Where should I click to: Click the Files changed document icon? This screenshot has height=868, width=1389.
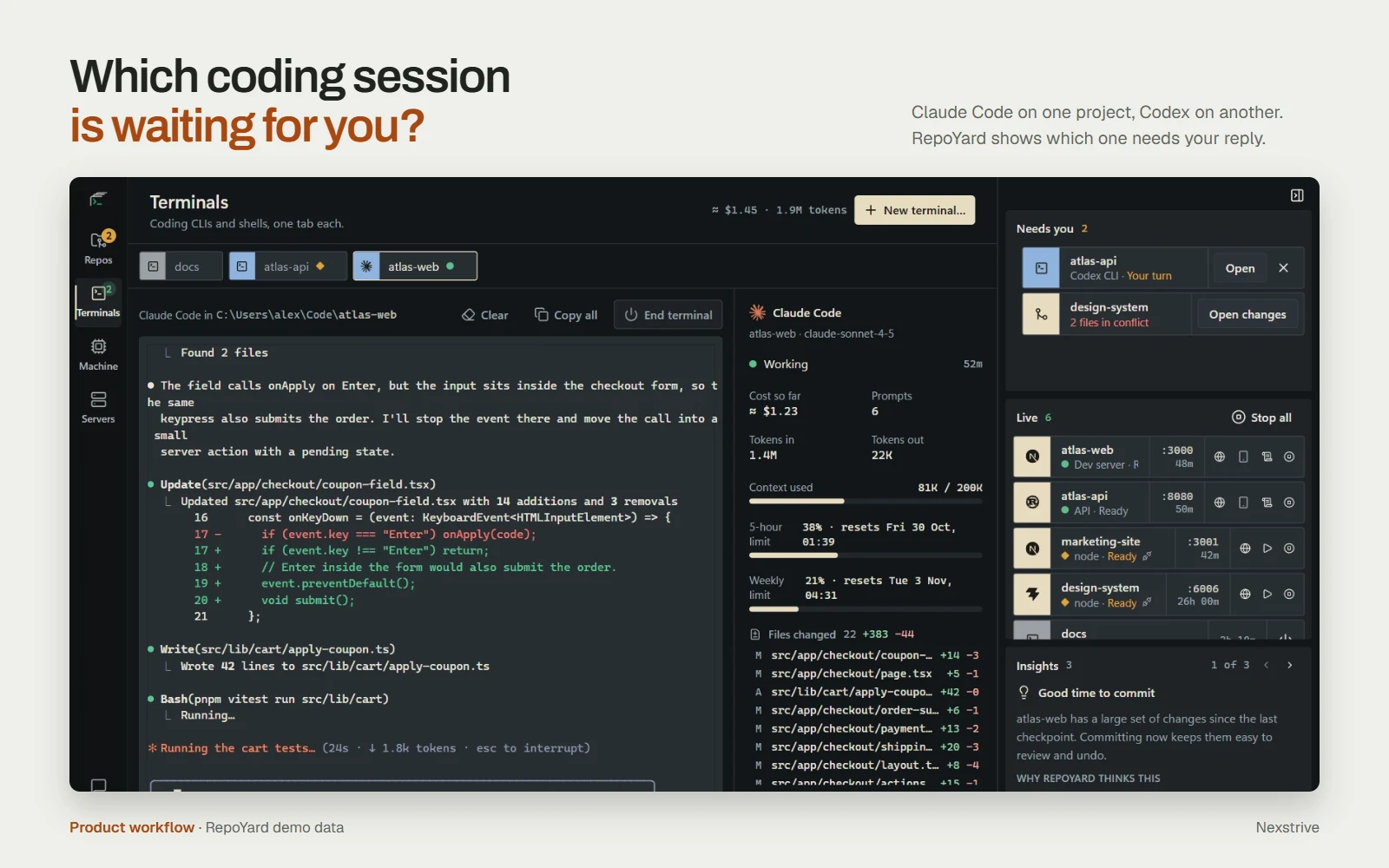(x=755, y=635)
